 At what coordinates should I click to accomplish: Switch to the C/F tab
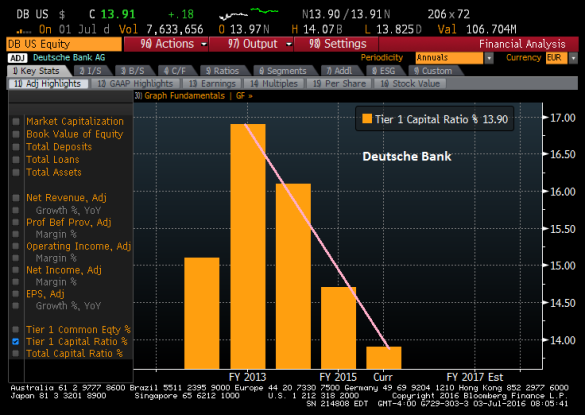click(x=177, y=71)
